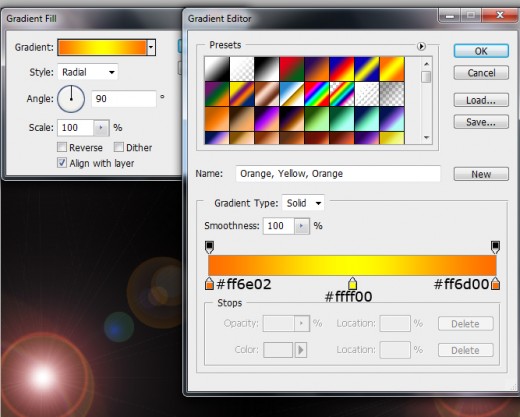
Task: Open the Gradient picker dropdown arrow
Action: (x=151, y=47)
